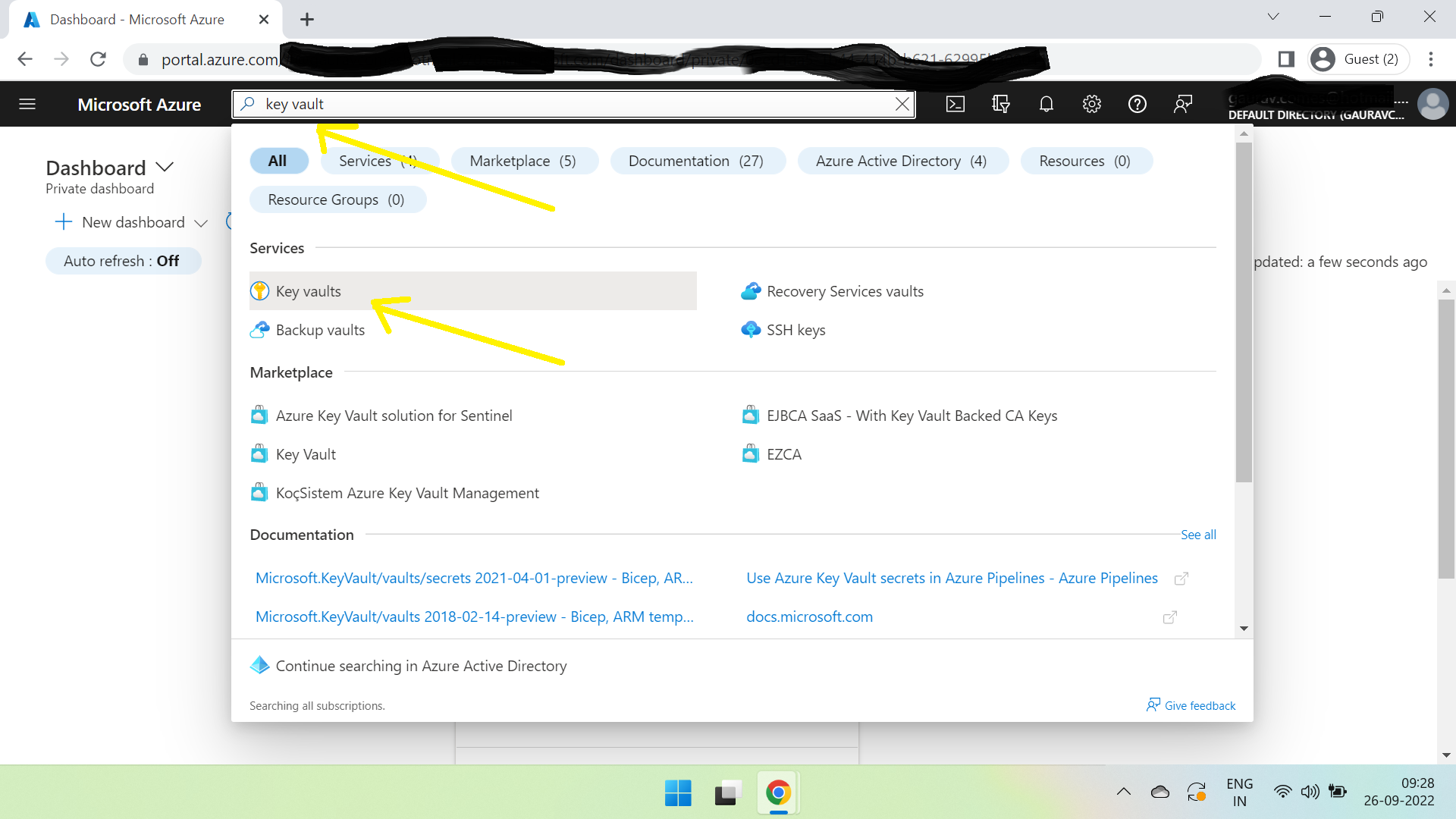Screen dimensions: 1456x819
Task: Open a new browser tab
Action: tap(306, 20)
